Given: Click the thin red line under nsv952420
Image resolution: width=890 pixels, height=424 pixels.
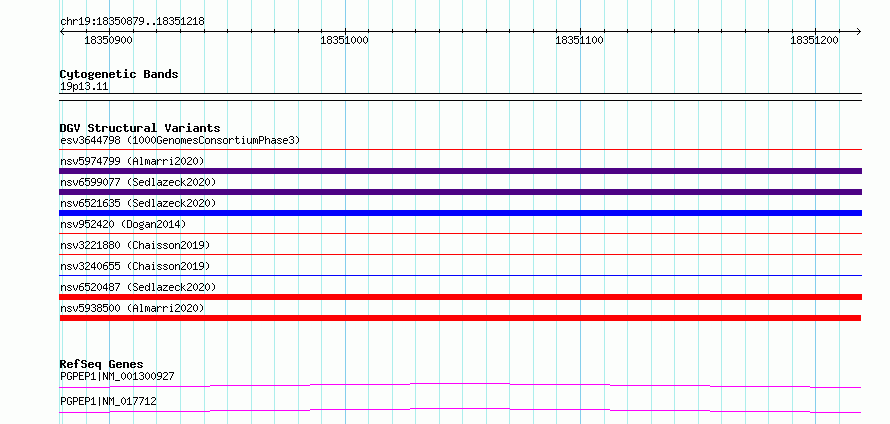Looking at the screenshot, I should tap(460, 233).
